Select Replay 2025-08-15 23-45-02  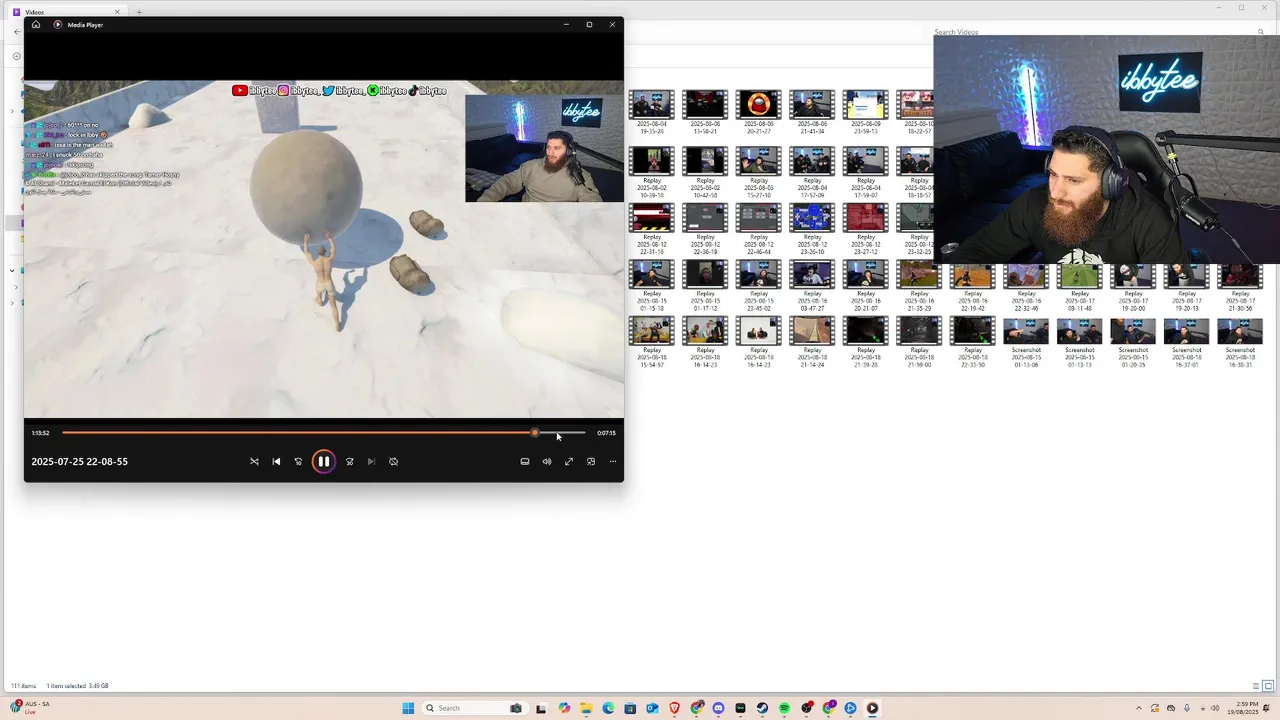point(758,286)
